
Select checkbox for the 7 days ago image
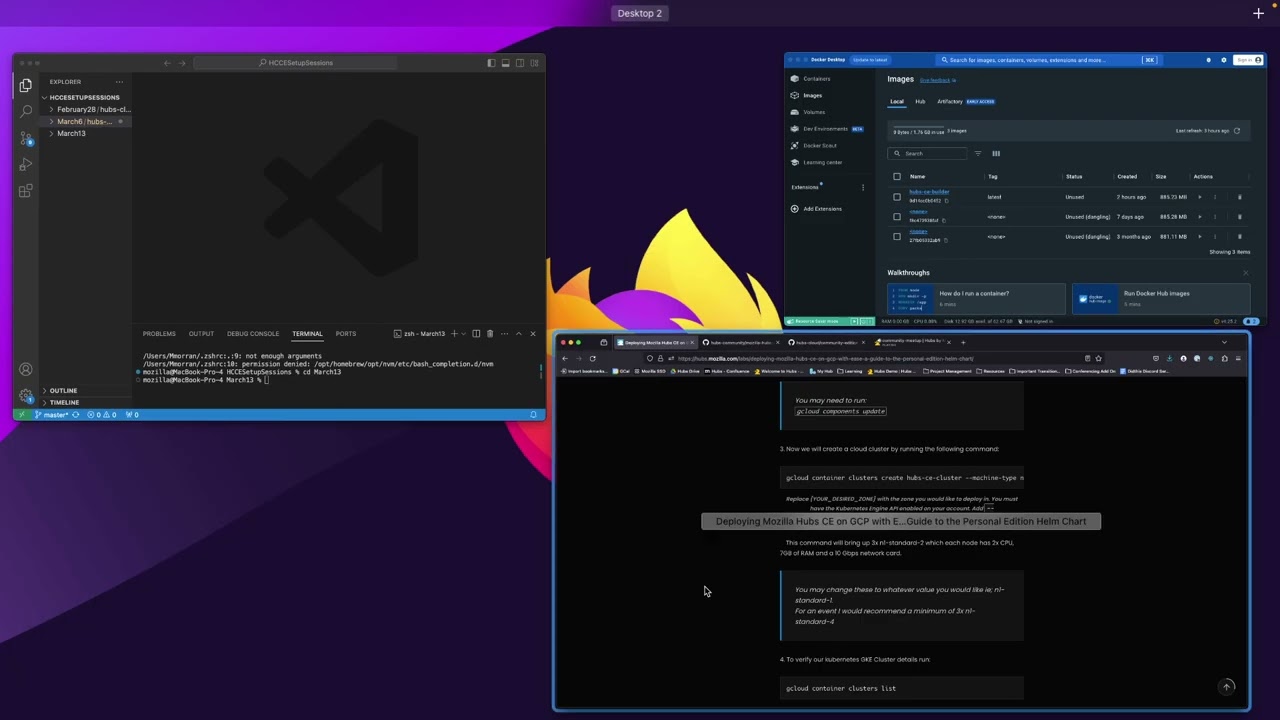[897, 216]
